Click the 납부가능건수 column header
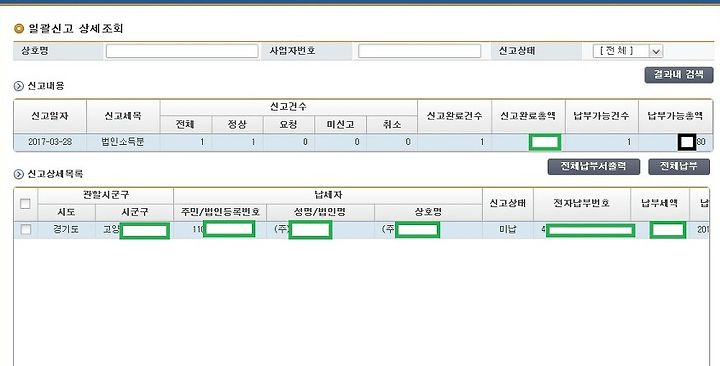Screen dimensions: 720x366 point(601,116)
